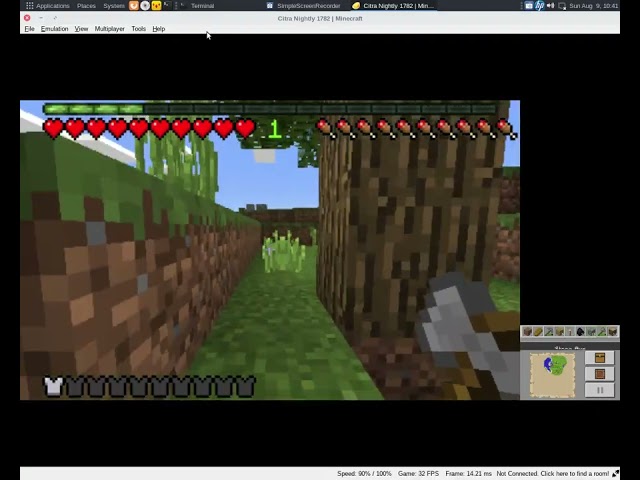
Task: Click the calendar tray icon
Action: click(x=529, y=6)
